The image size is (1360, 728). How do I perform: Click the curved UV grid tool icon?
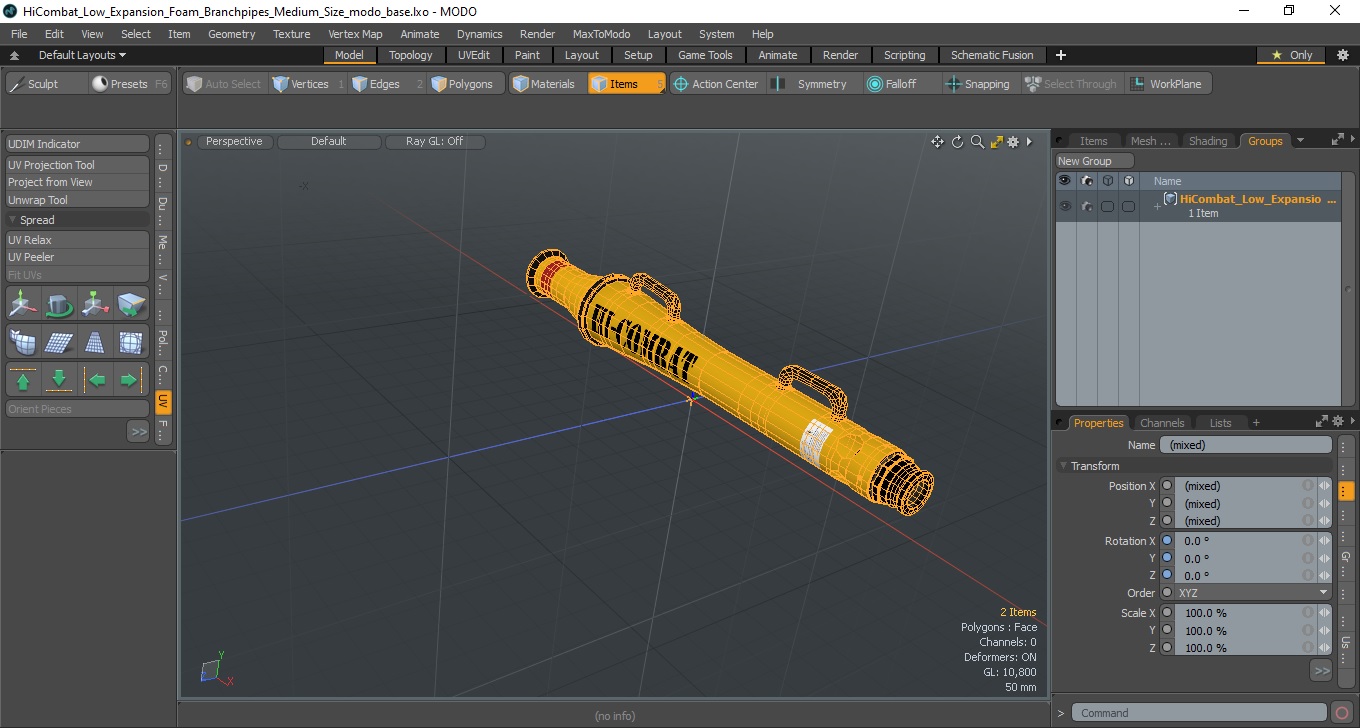tap(24, 342)
